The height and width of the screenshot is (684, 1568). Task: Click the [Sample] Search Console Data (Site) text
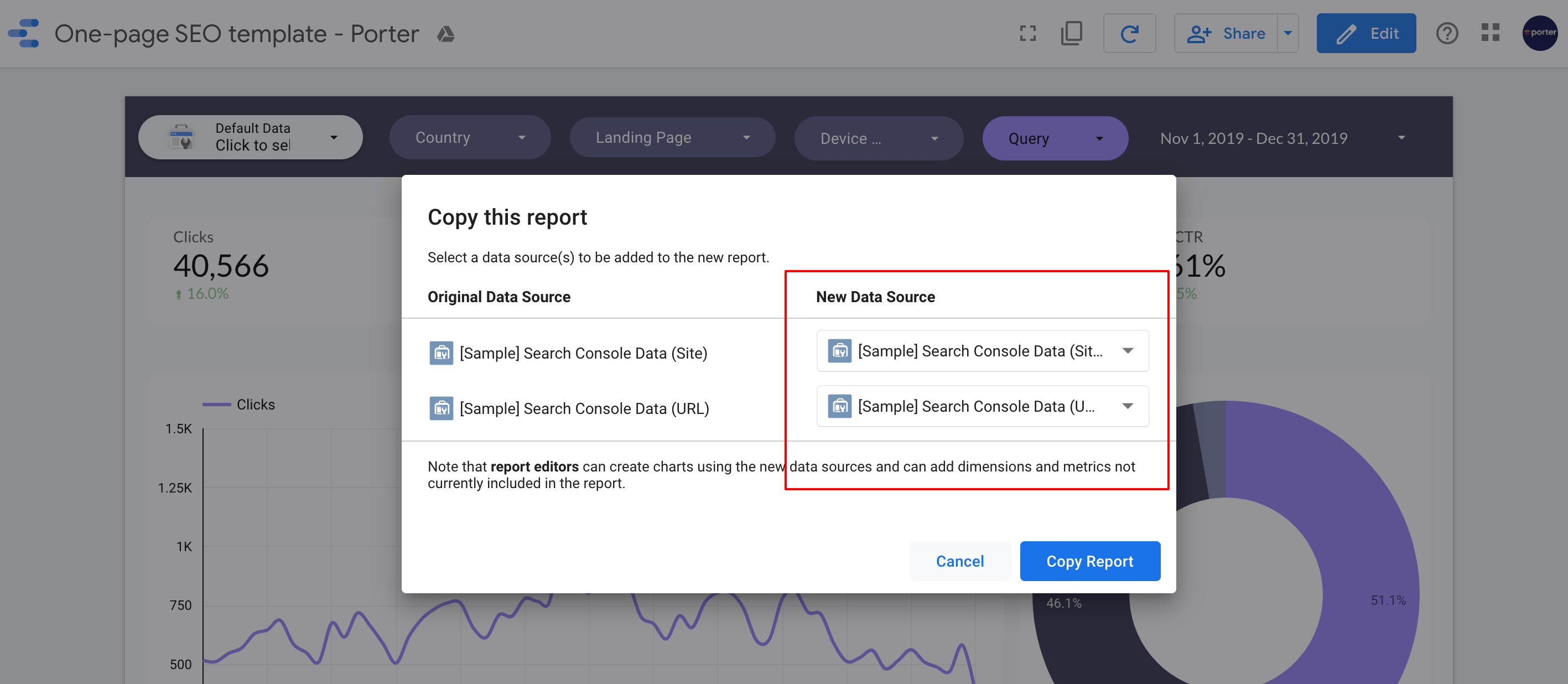[x=583, y=353]
